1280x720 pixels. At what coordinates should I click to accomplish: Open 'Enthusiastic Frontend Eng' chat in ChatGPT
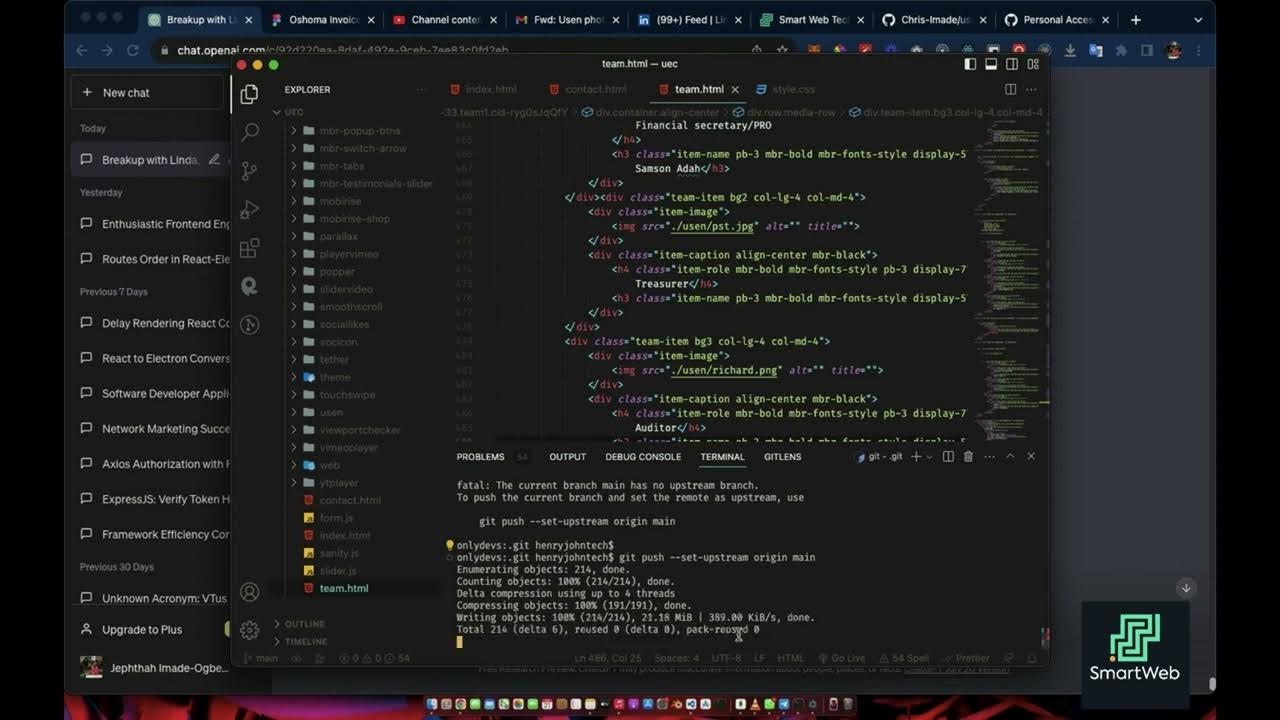154,224
